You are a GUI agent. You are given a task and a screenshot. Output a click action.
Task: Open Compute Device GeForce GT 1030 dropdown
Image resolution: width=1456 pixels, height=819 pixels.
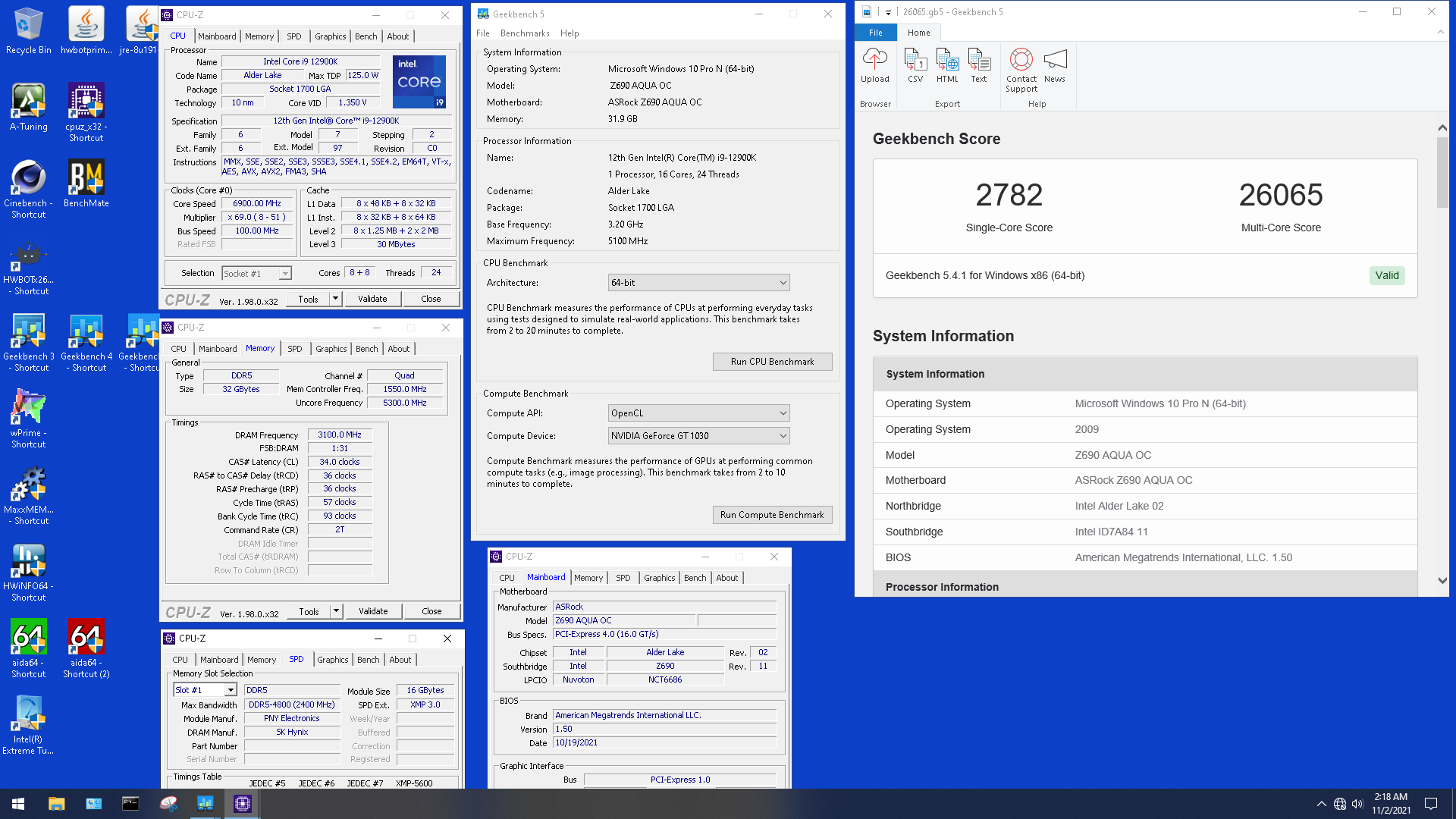coord(698,436)
